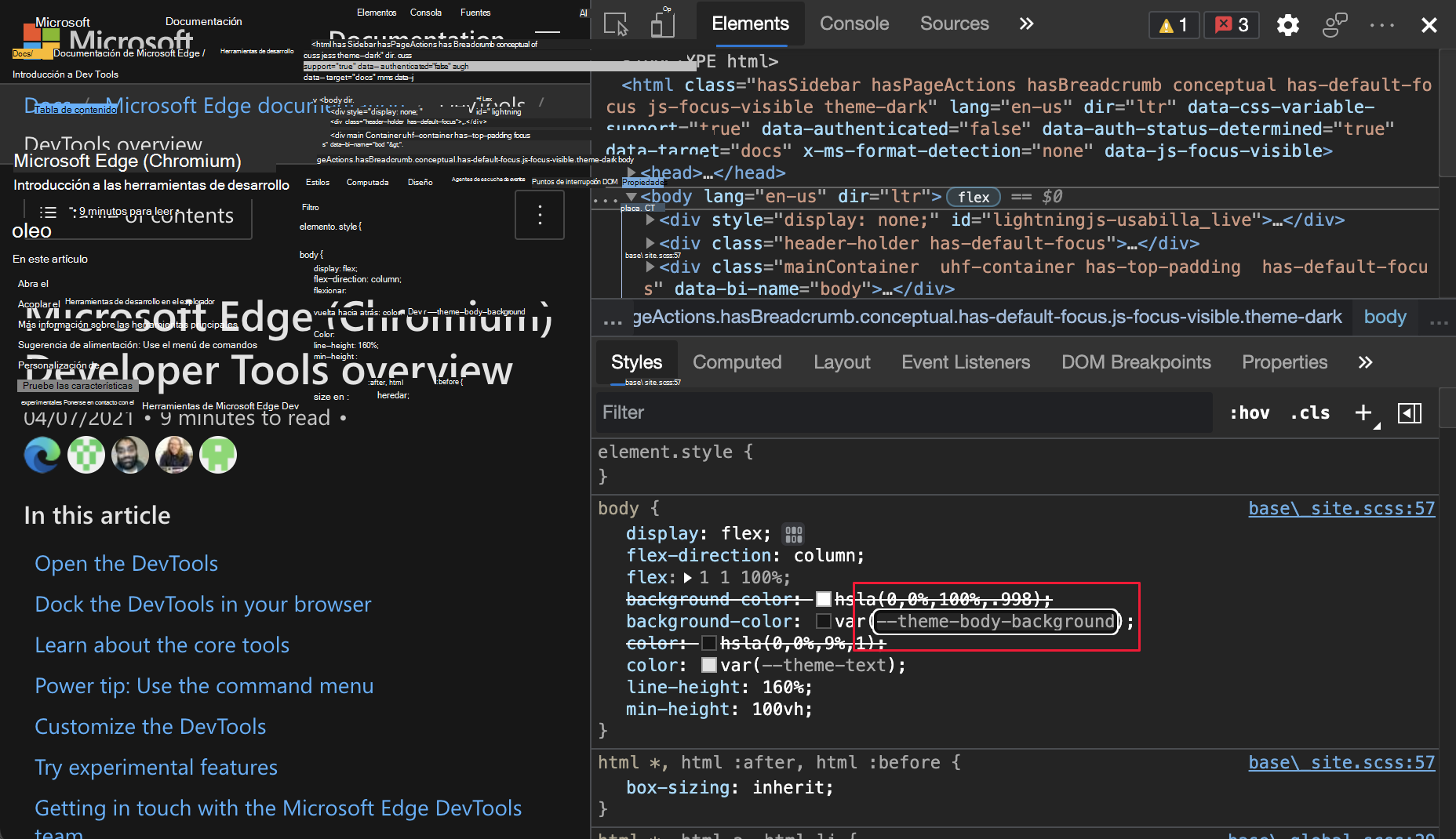1456x839 pixels.
Task: Toggle device emulation mode
Action: (663, 24)
